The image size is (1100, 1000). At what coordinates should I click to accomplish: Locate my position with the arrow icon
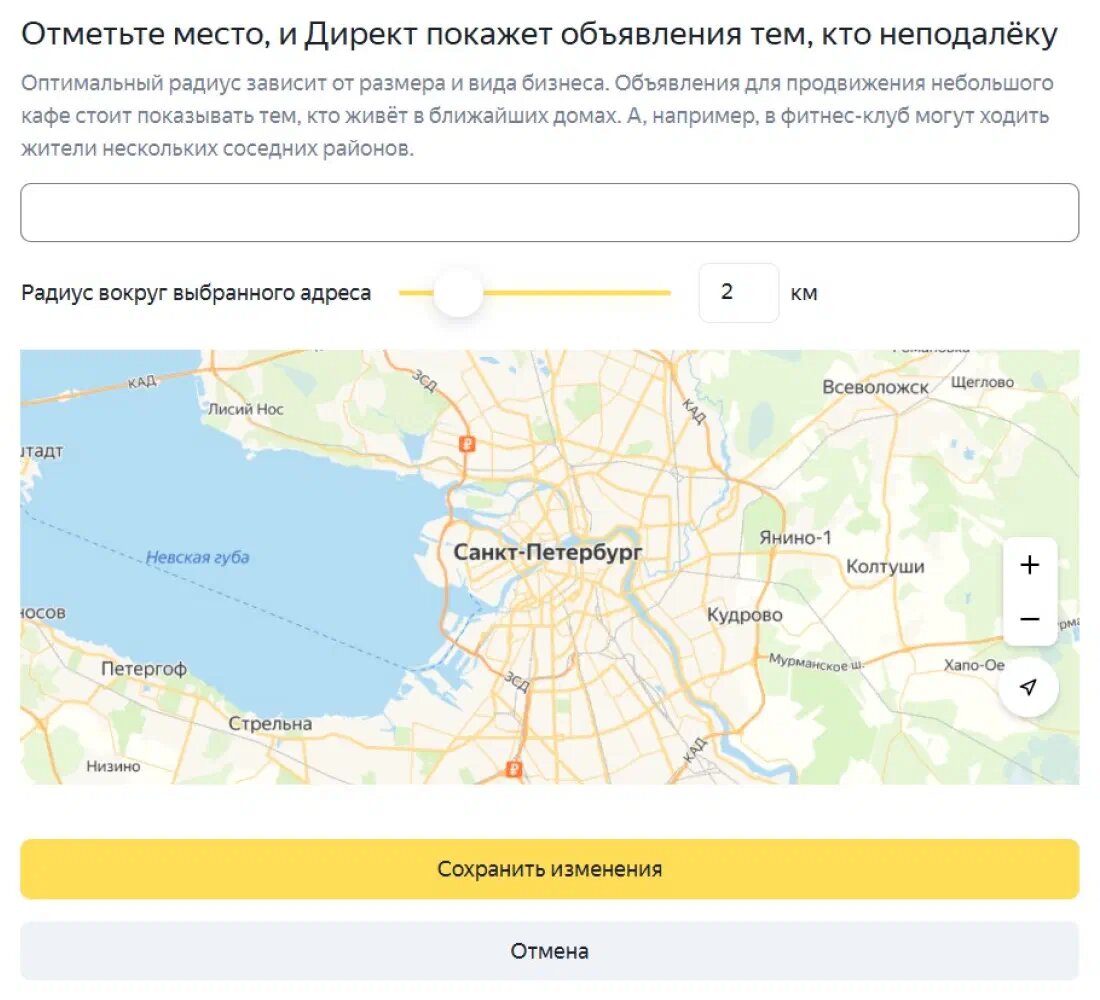coord(1028,687)
